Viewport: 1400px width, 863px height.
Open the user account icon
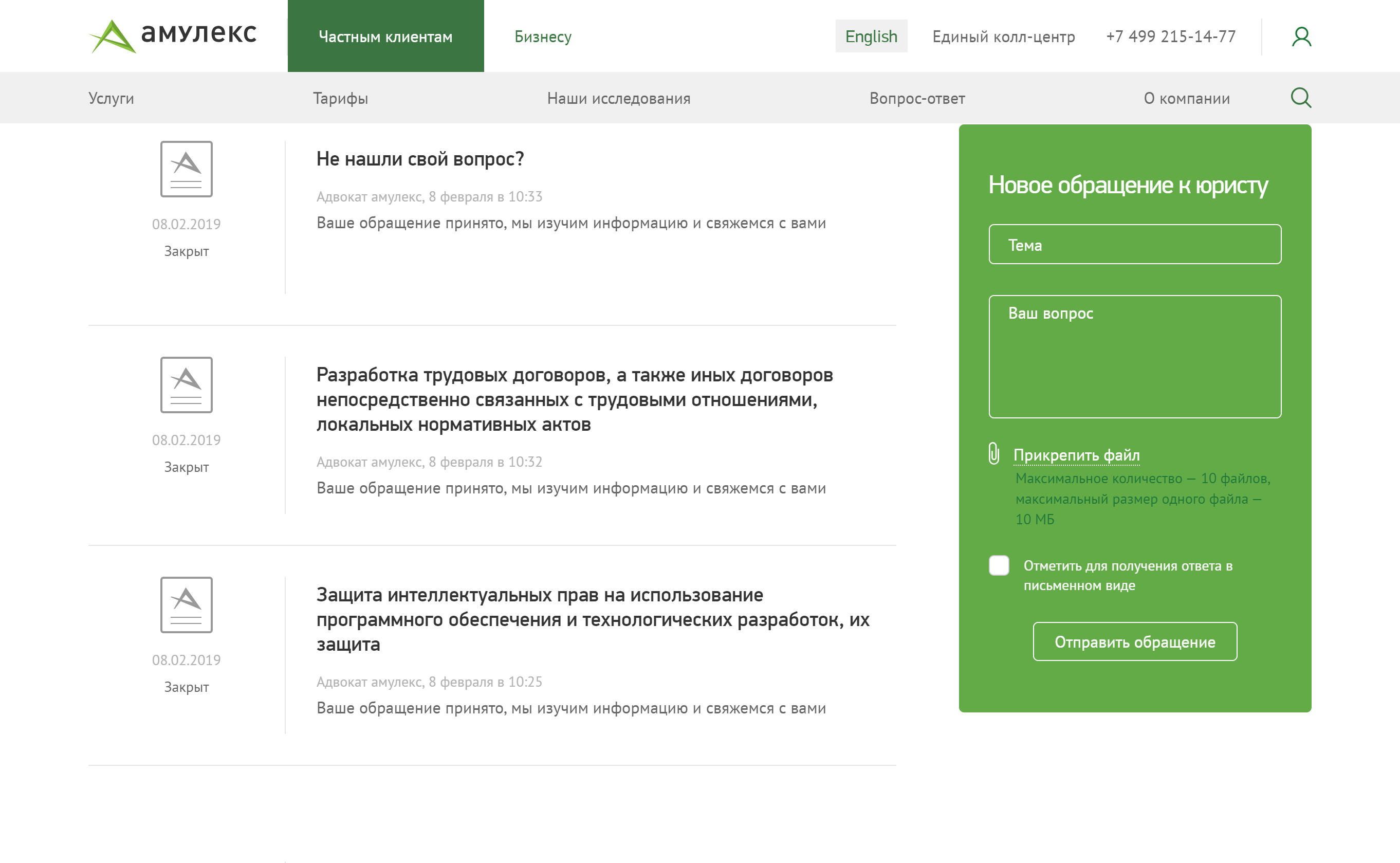pyautogui.click(x=1301, y=36)
